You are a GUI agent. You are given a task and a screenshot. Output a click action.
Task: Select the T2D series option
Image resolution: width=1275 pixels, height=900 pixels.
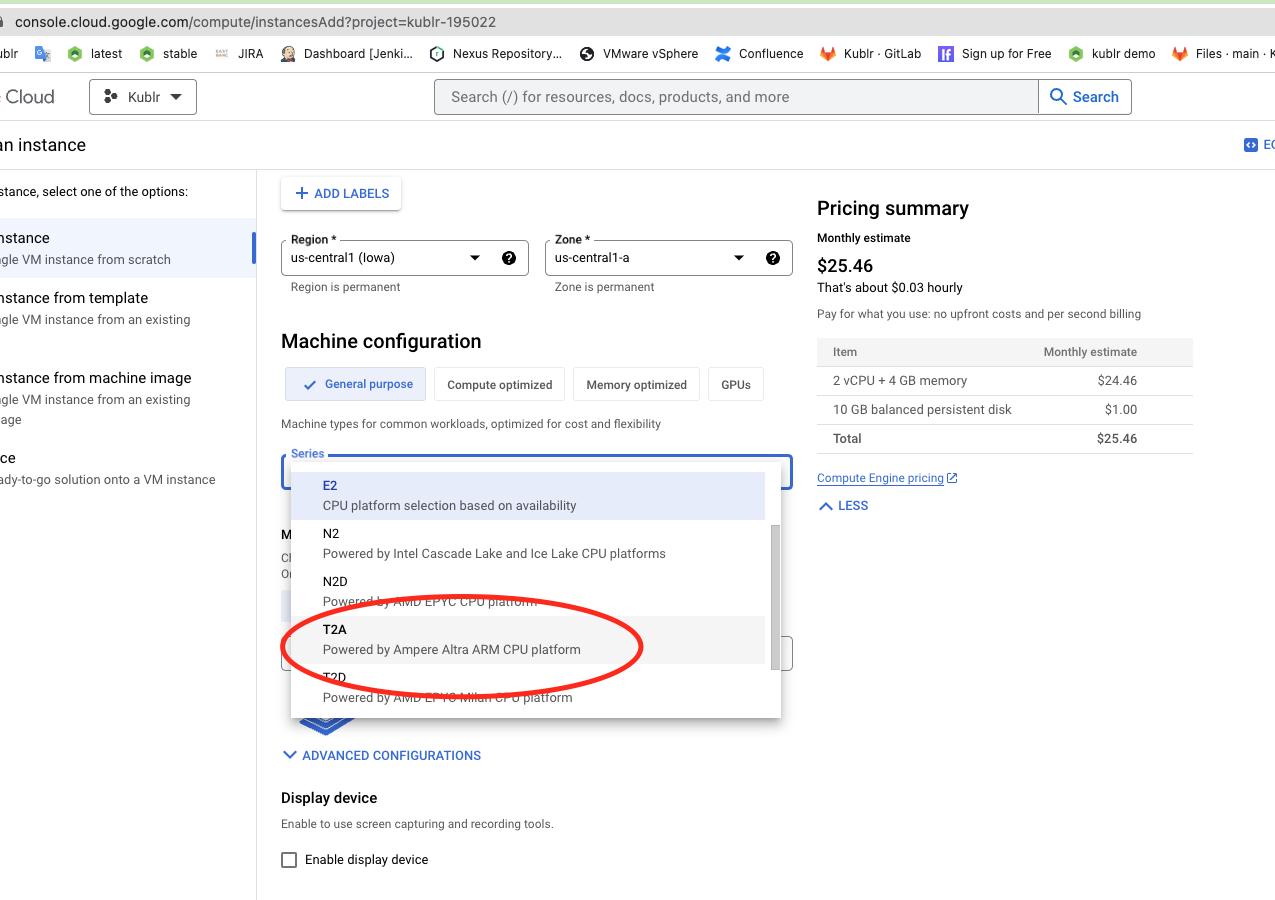[528, 688]
